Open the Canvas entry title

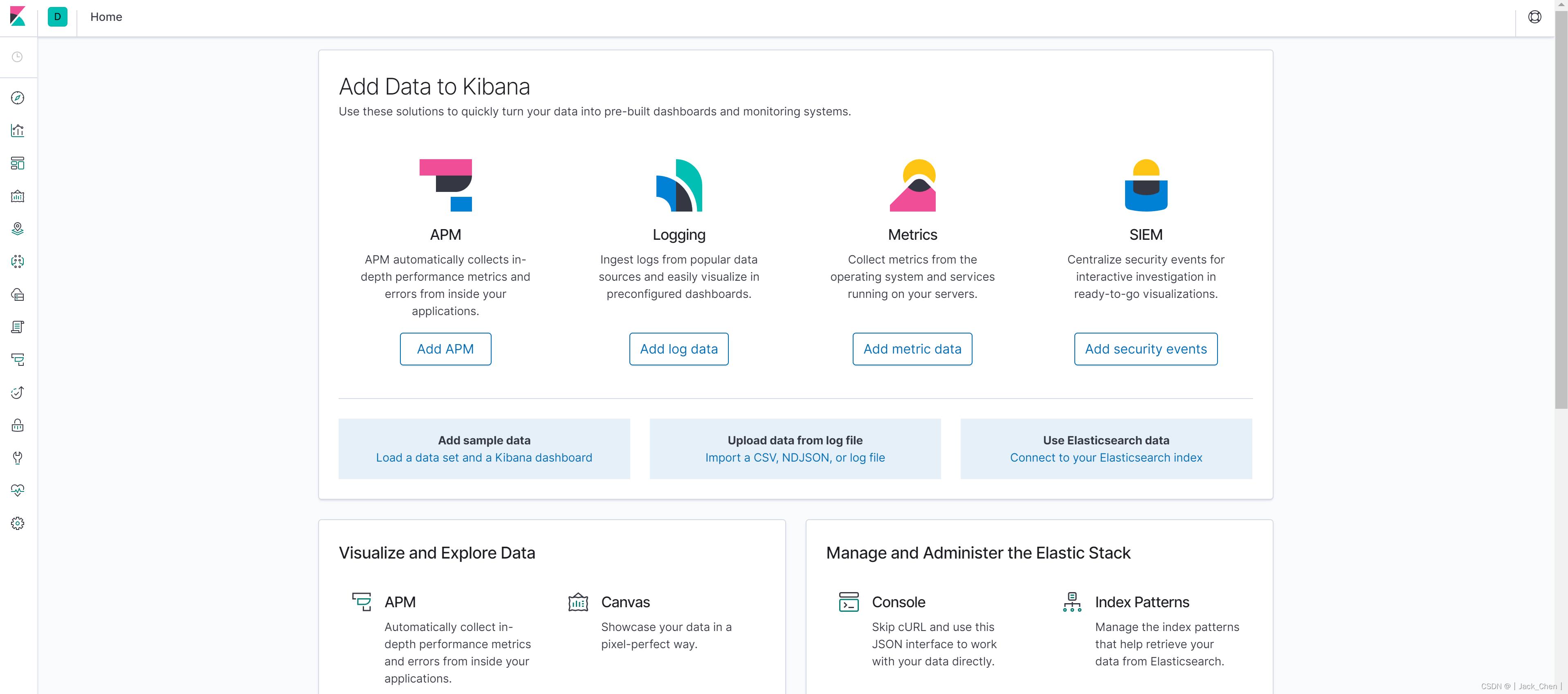tap(625, 602)
